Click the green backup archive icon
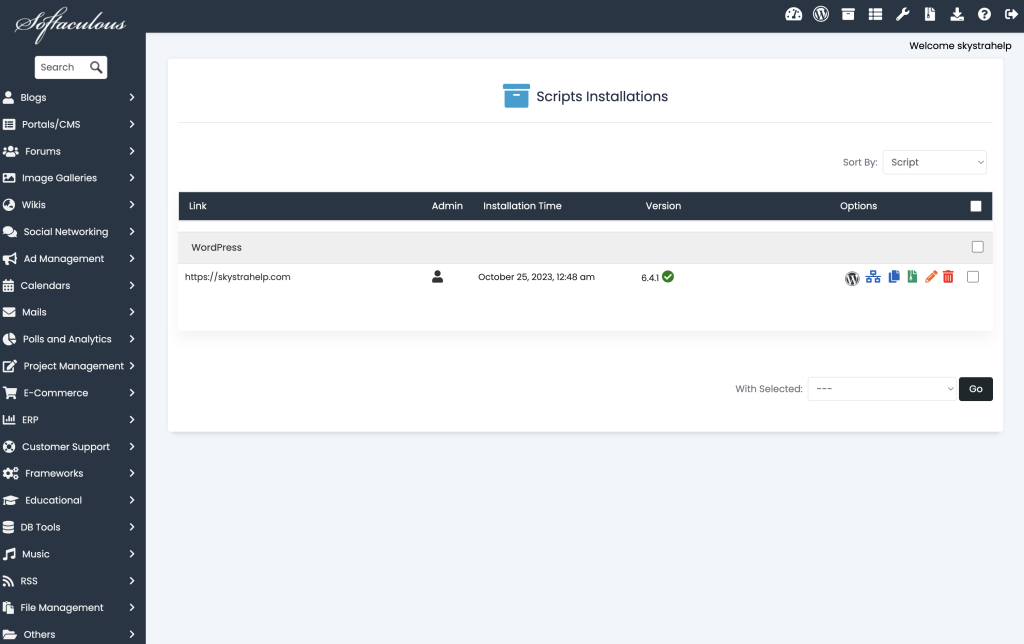 pos(912,277)
